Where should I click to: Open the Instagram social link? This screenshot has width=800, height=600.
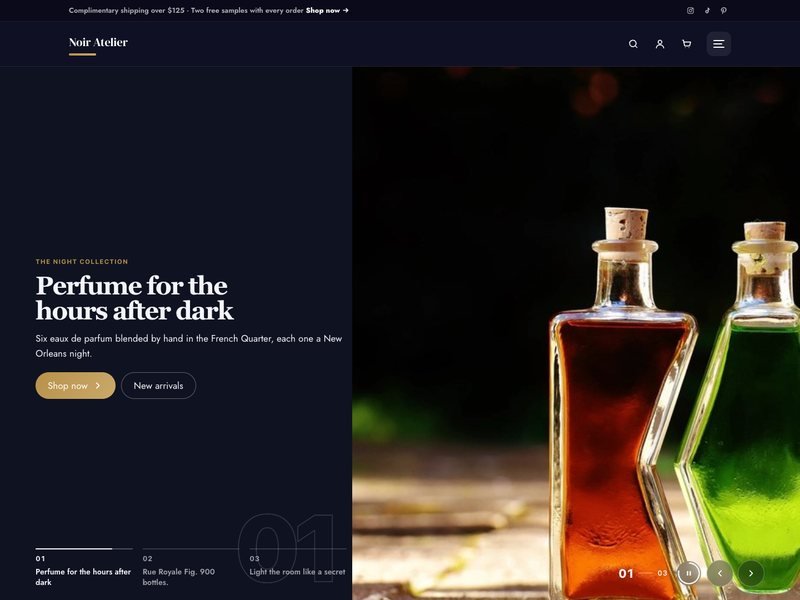tap(690, 10)
